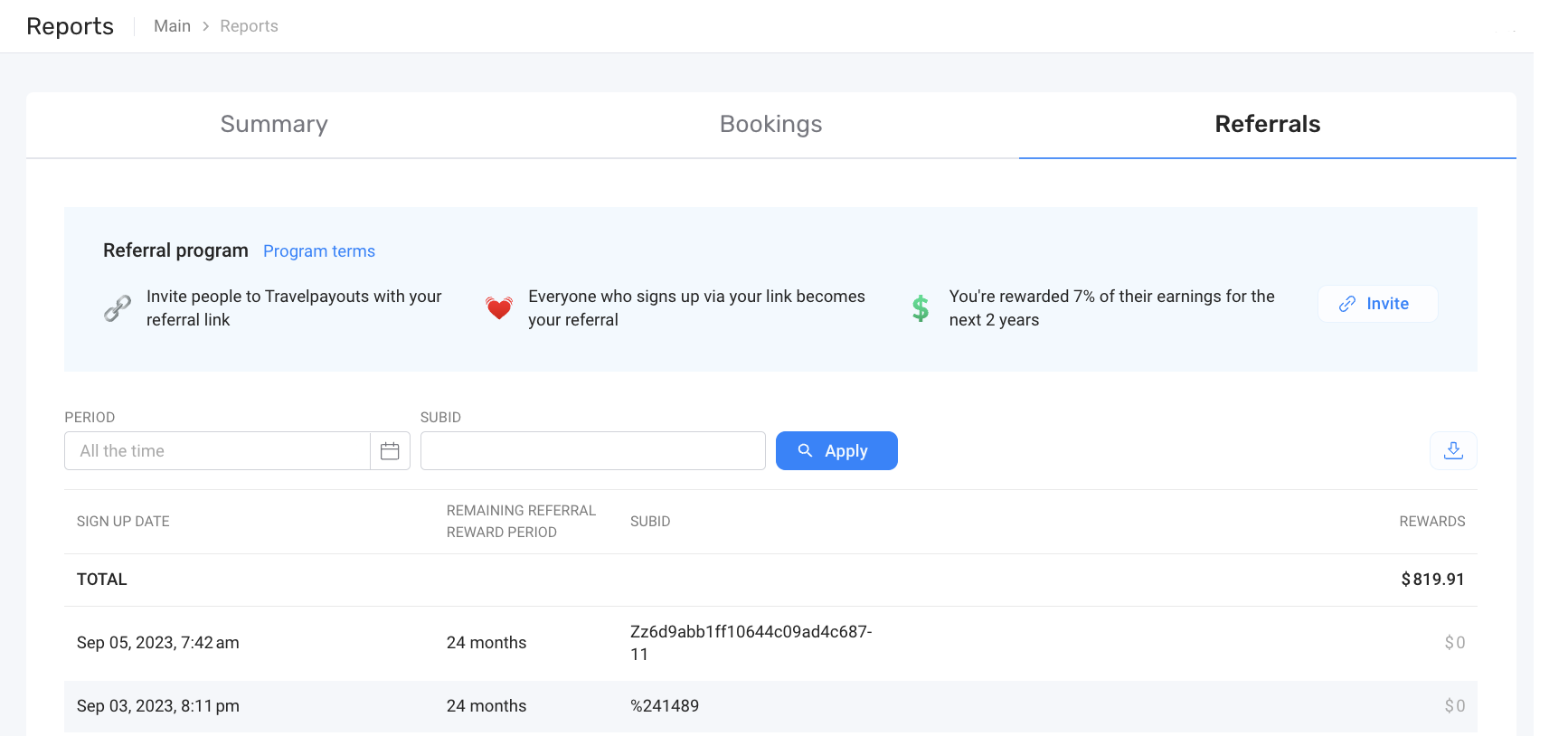1568x736 pixels.
Task: Focus the Period 'All the time' field
Action: point(217,451)
